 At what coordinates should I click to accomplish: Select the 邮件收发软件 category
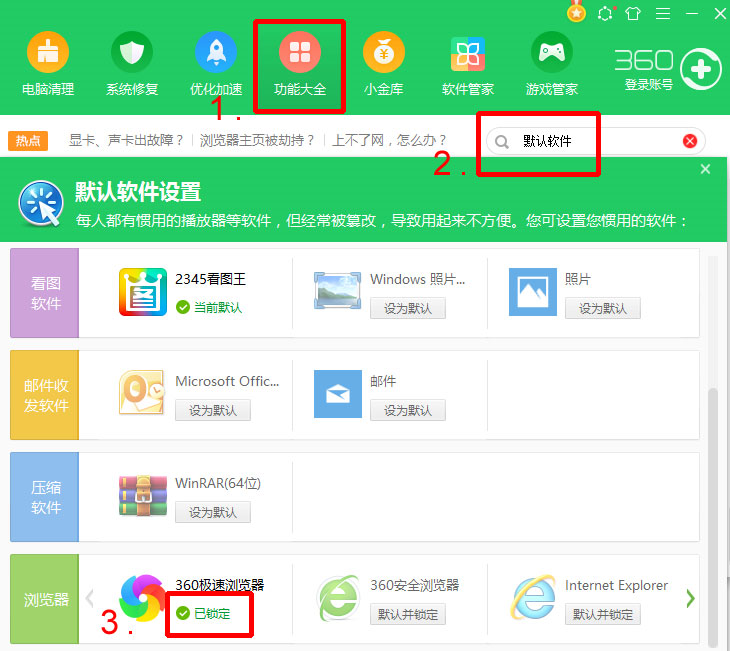point(45,395)
